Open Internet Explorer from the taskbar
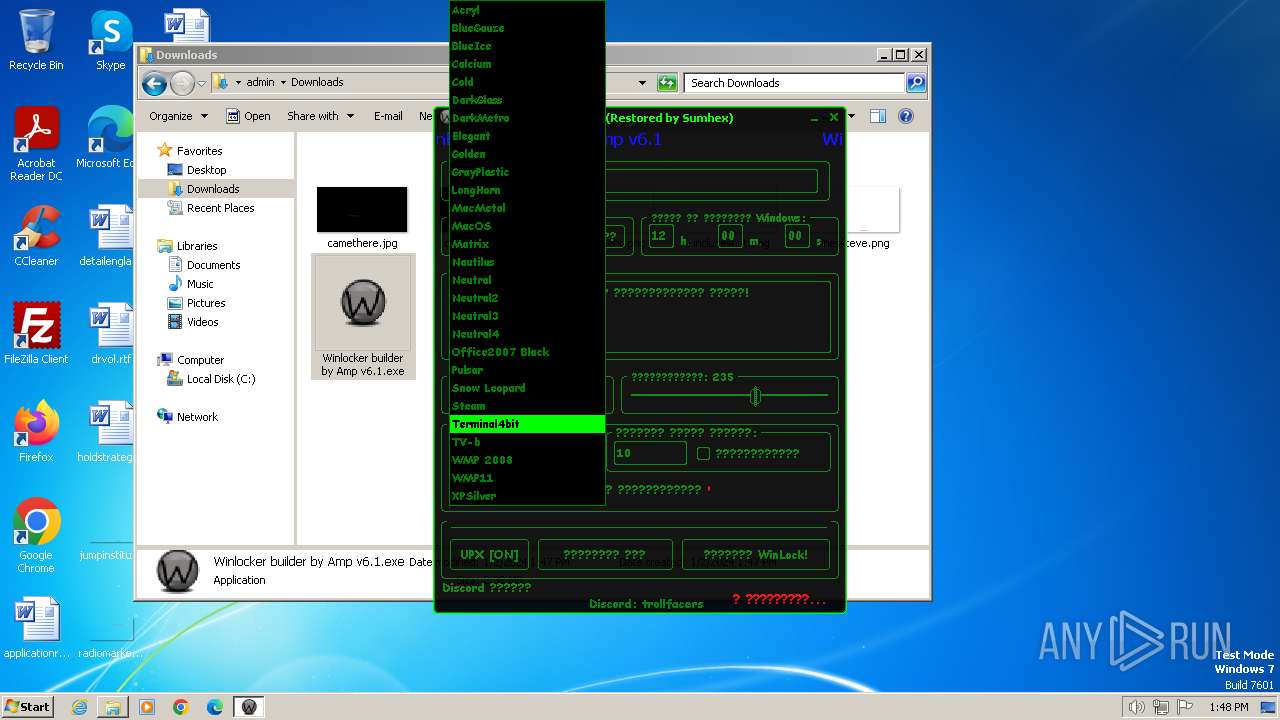 tap(79, 707)
